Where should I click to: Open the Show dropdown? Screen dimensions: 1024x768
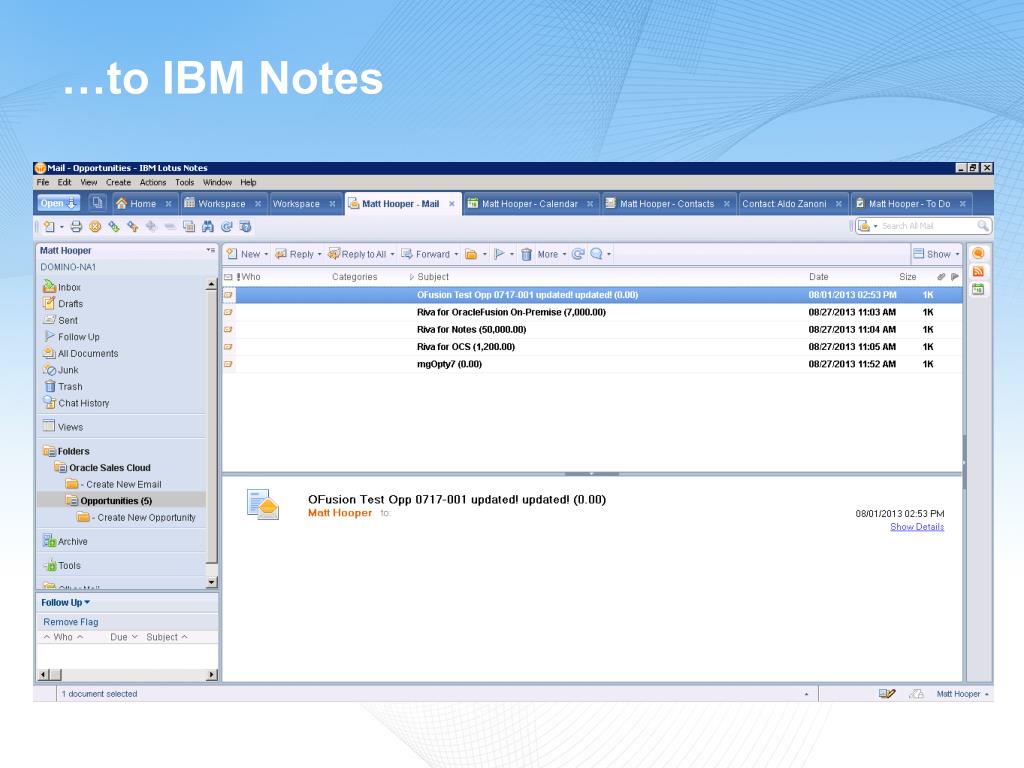tap(937, 254)
